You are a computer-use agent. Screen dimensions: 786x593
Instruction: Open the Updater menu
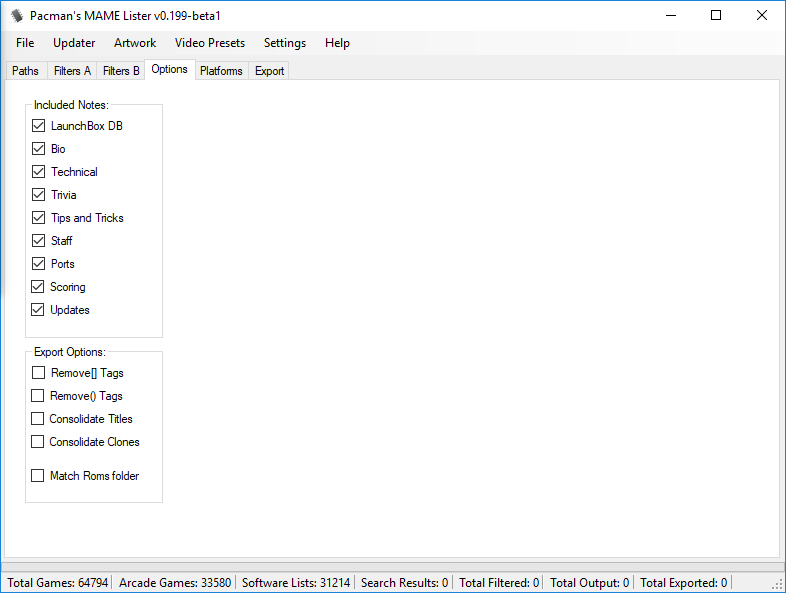click(74, 43)
